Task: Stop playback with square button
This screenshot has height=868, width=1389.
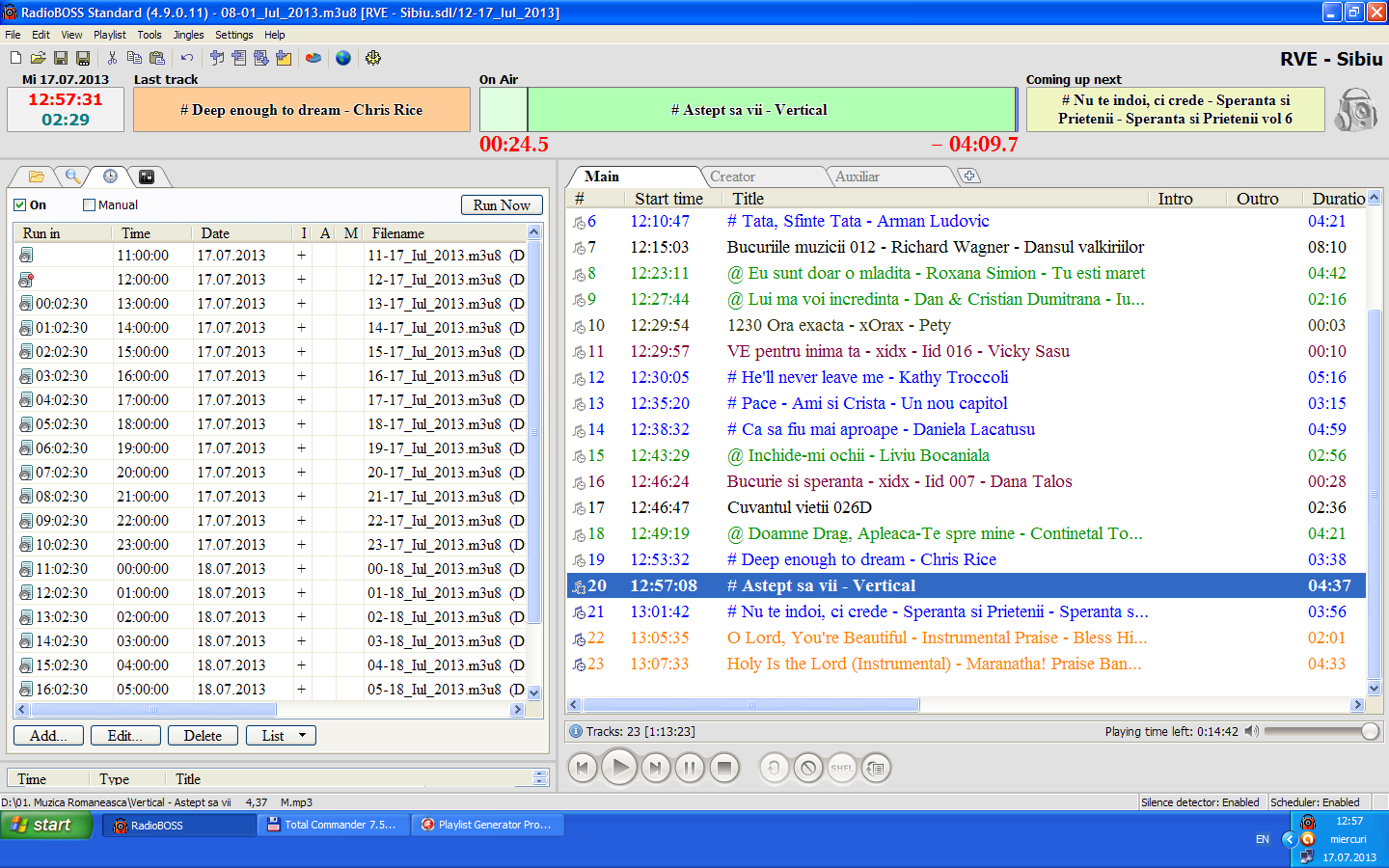Action: click(724, 769)
